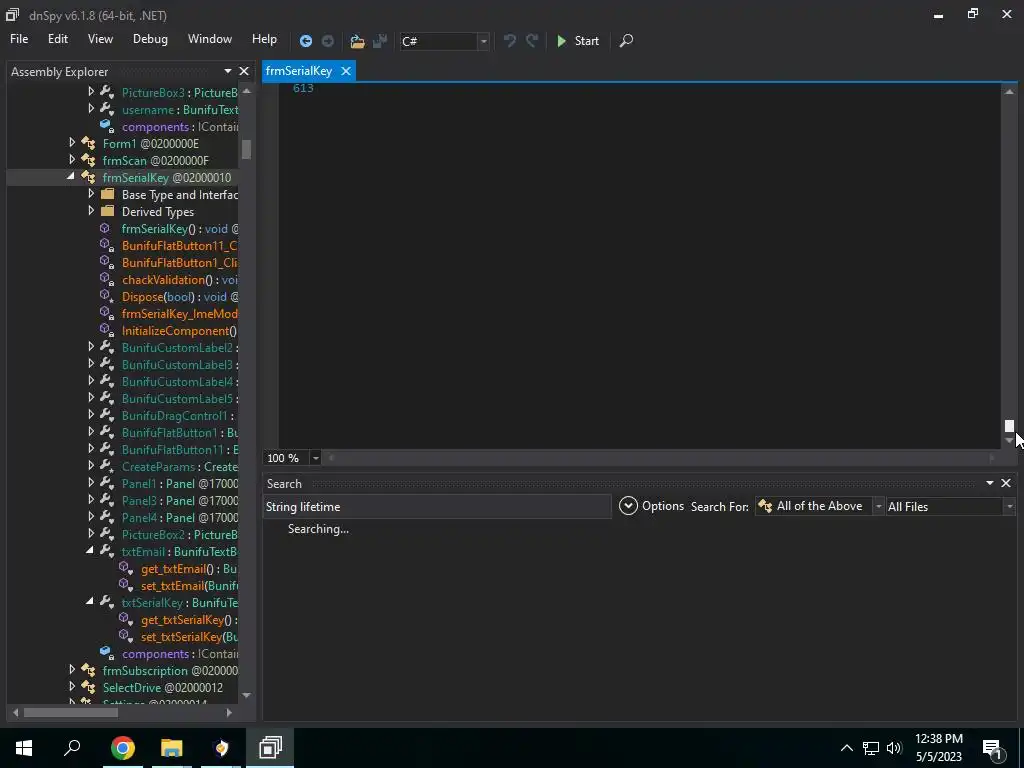Open Assembly Explorer panel options dropdown

[228, 71]
